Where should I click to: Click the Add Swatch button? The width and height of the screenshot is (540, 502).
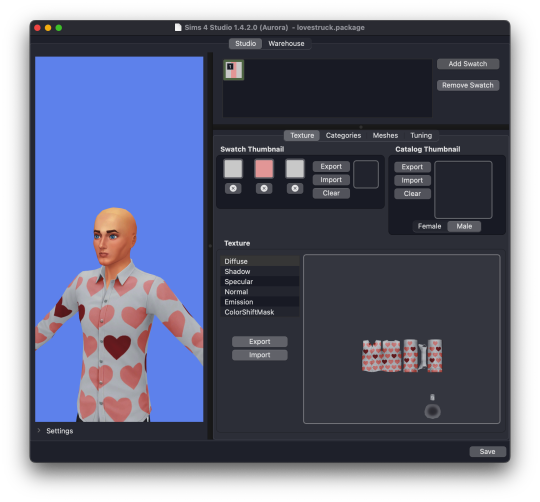[x=468, y=64]
